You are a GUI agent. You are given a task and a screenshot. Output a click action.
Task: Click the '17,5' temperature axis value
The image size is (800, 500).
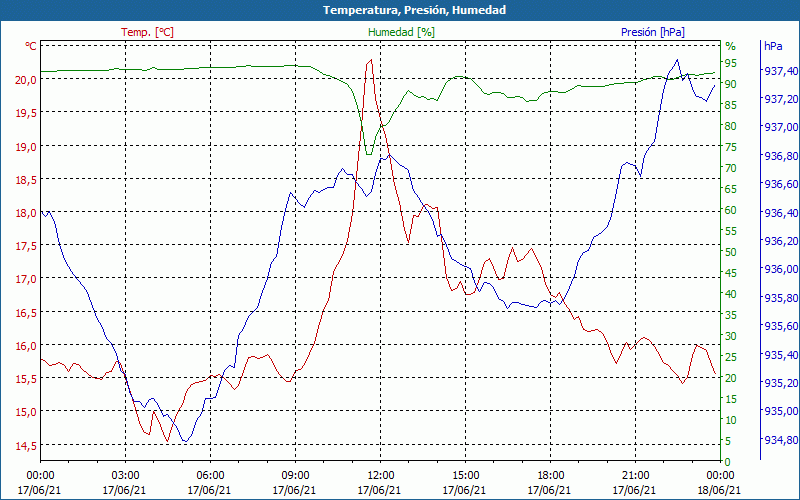26,246
